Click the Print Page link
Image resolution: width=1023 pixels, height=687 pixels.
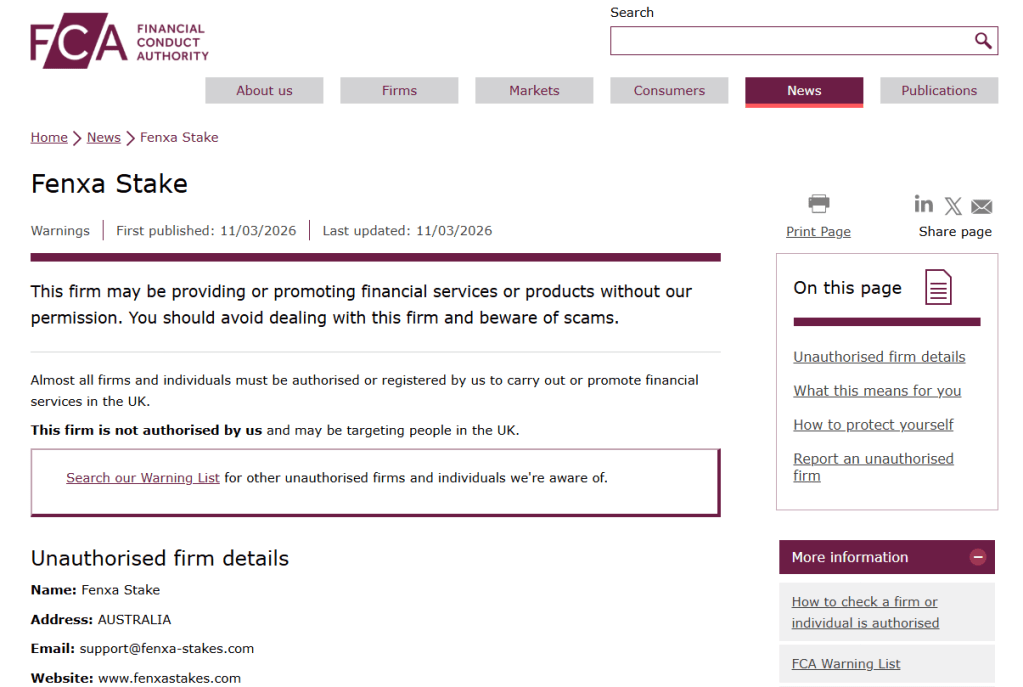[818, 232]
